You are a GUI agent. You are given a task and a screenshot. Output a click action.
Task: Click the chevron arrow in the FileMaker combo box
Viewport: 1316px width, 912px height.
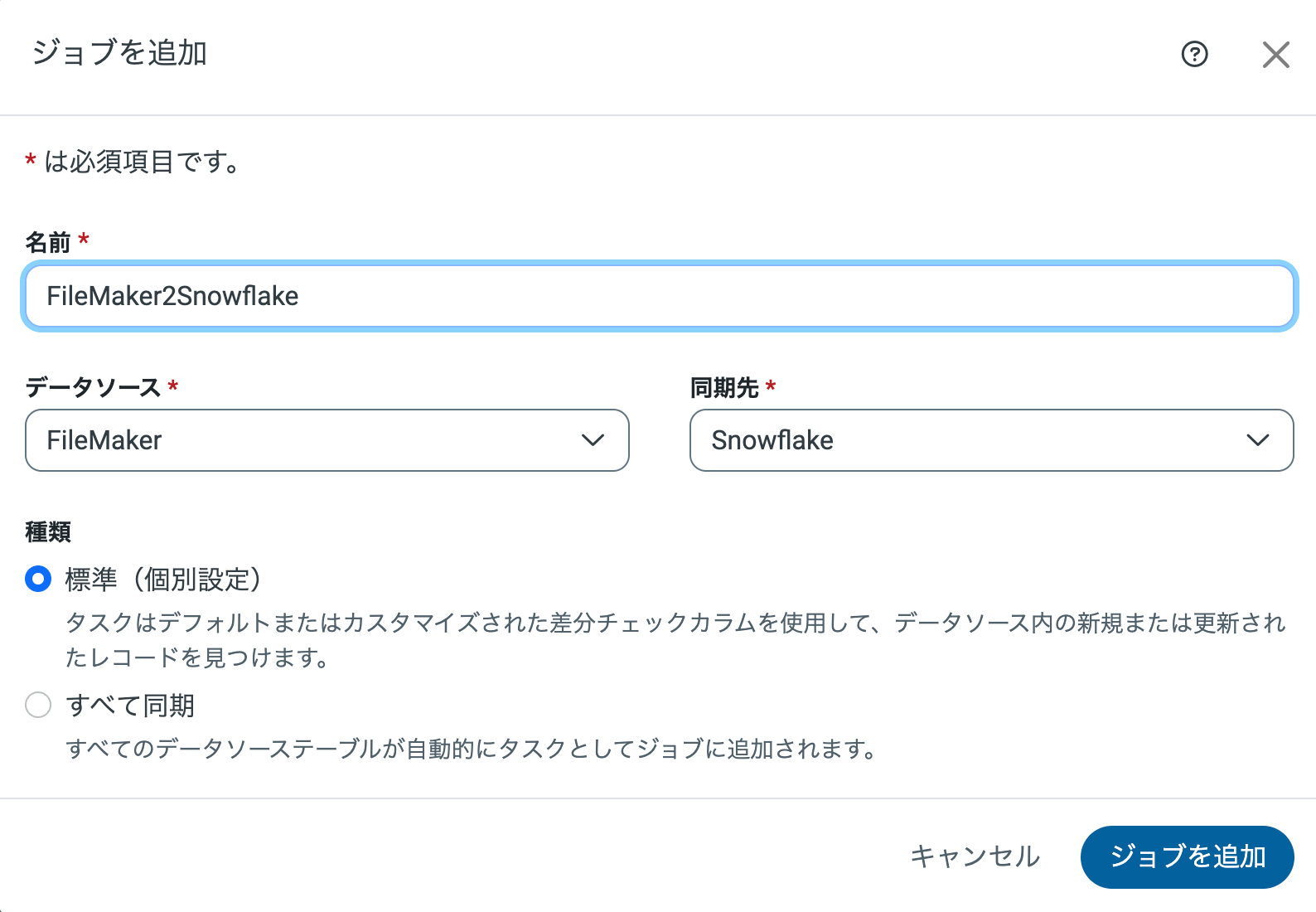point(593,440)
